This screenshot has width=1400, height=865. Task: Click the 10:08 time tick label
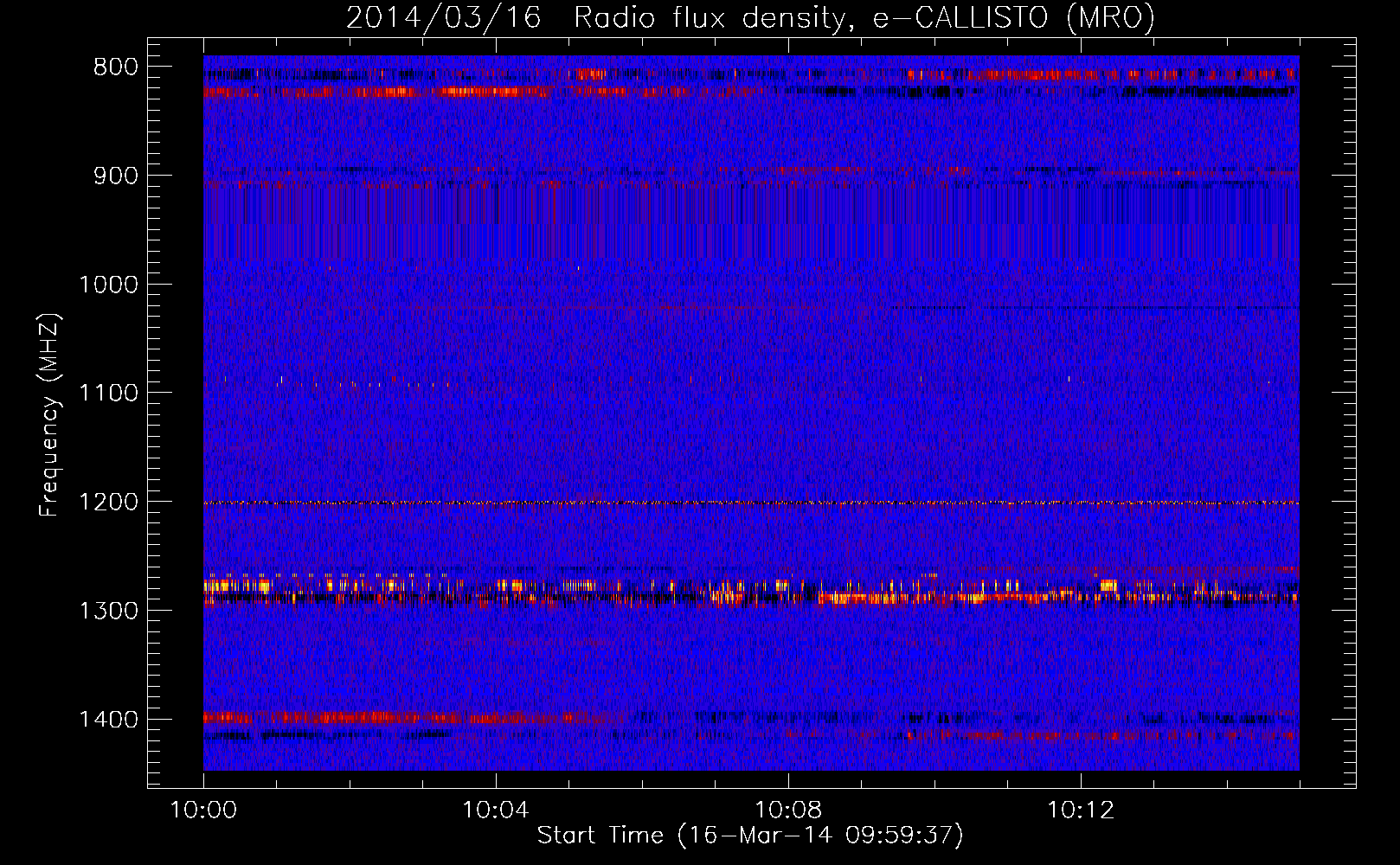coord(788,811)
